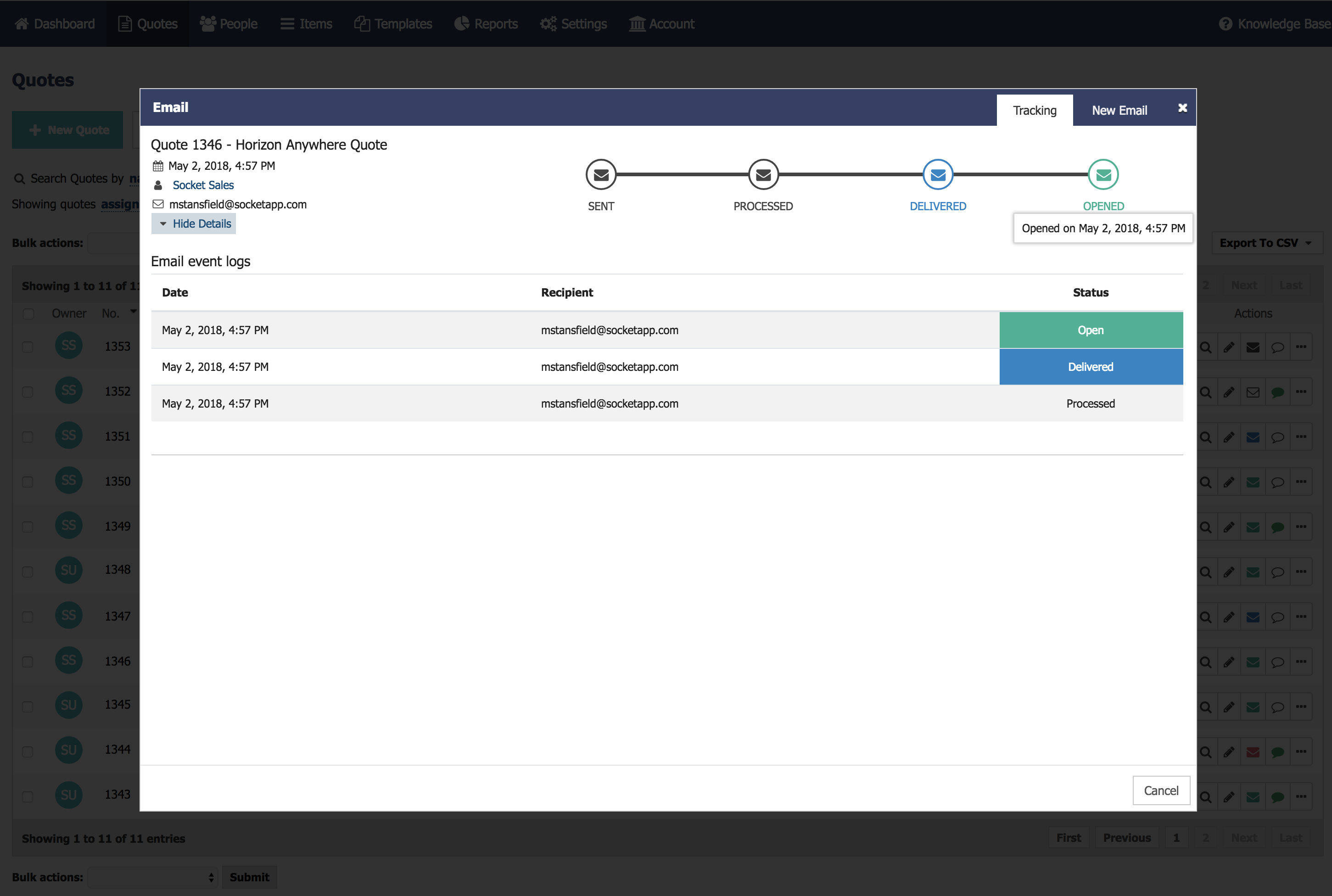Open the Templates menu
Image resolution: width=1332 pixels, height=896 pixels.
pos(393,24)
